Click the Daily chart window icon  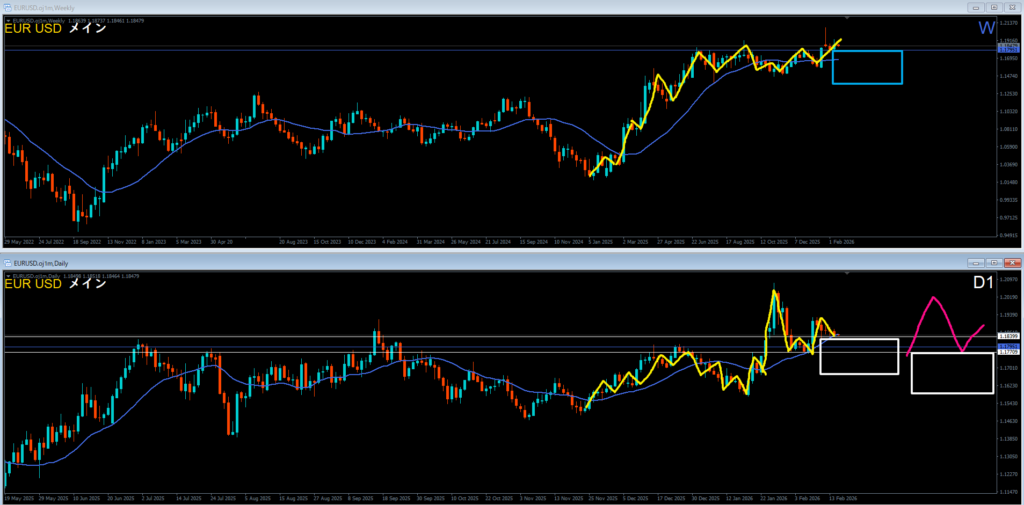[x=7, y=261]
